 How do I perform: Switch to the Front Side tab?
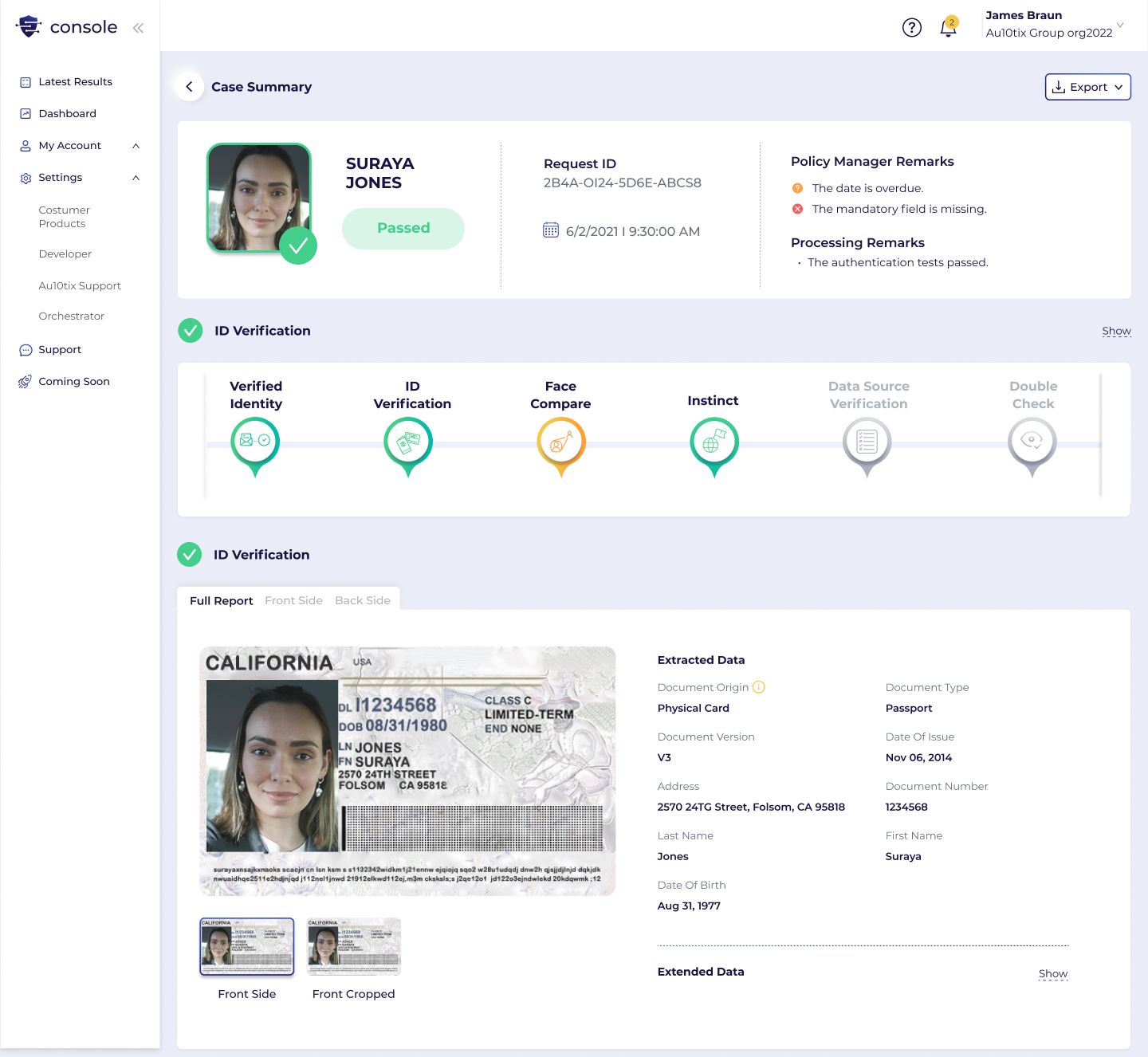point(293,600)
